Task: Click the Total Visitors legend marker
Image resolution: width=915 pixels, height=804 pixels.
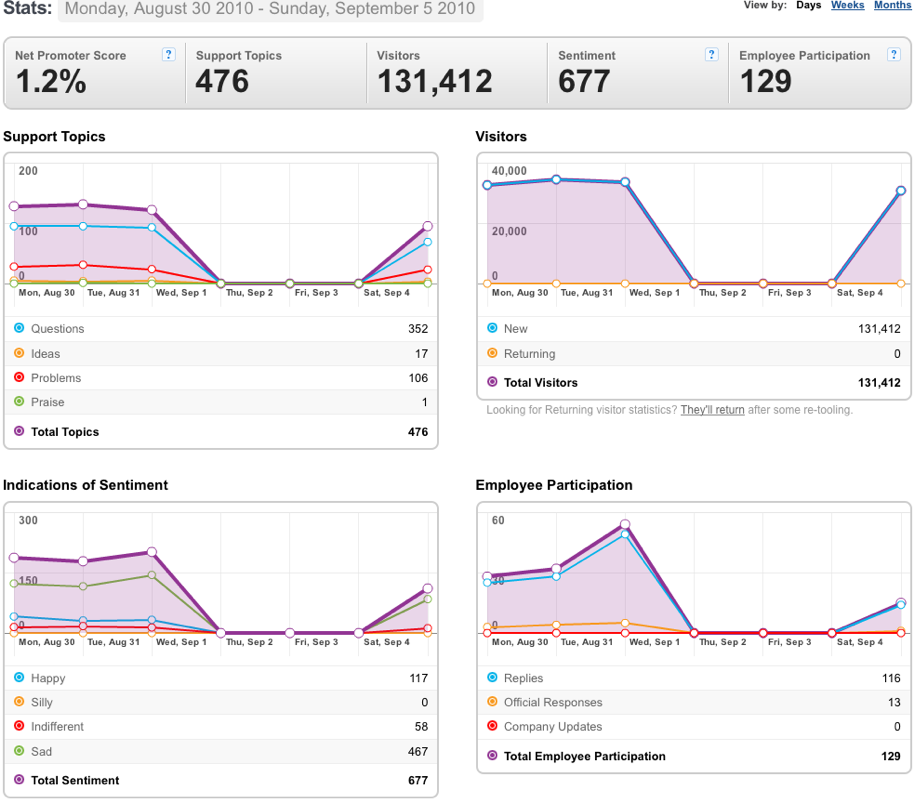Action: coord(493,382)
